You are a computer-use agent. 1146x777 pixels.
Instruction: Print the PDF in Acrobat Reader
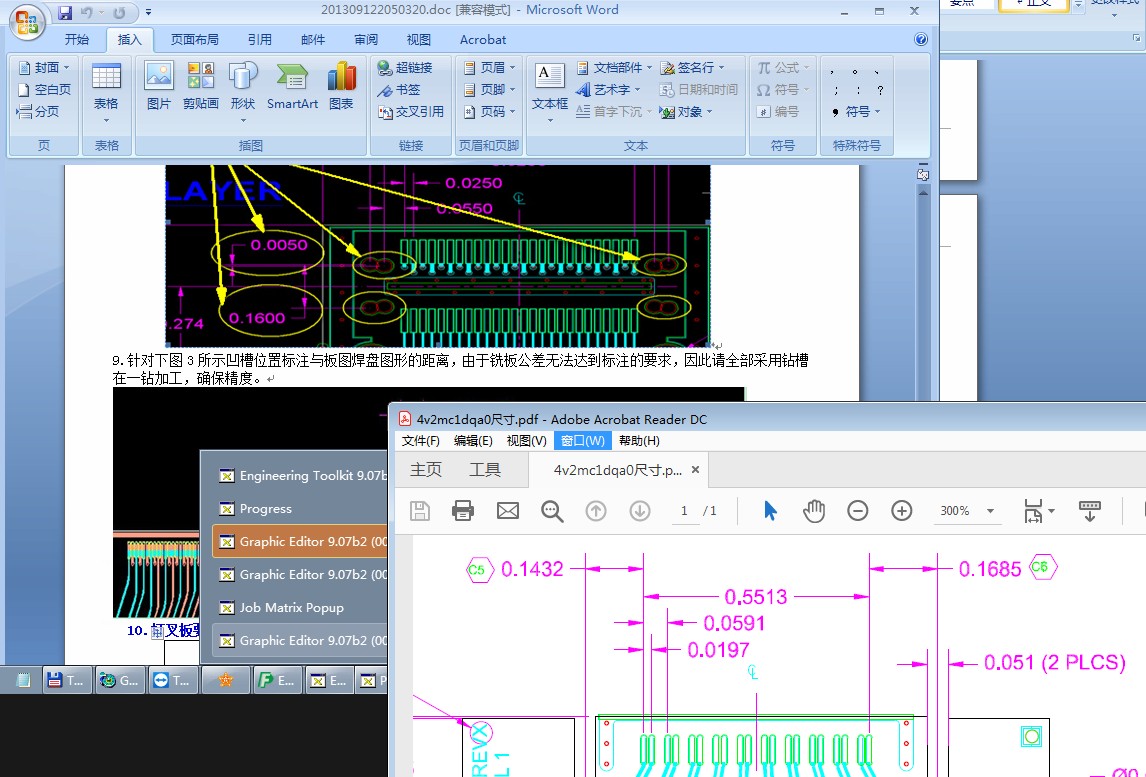pyautogui.click(x=463, y=511)
